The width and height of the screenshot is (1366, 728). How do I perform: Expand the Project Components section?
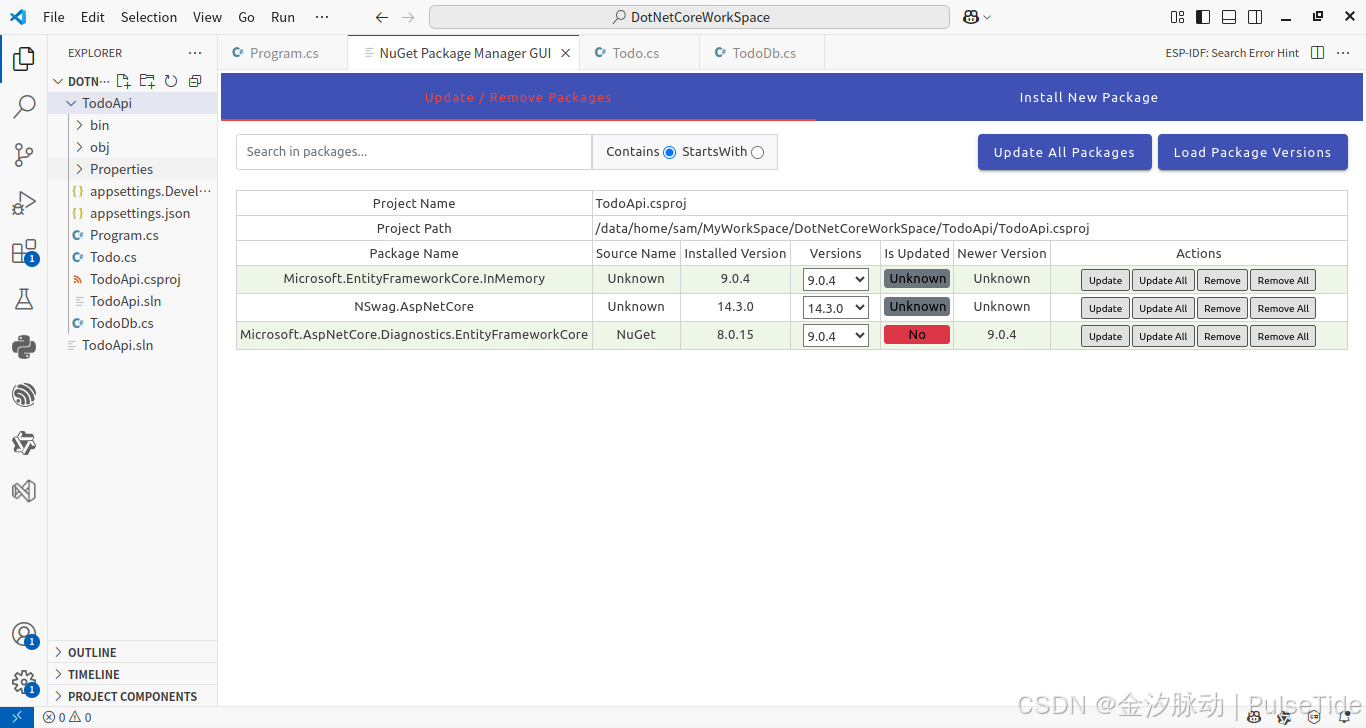click(132, 696)
